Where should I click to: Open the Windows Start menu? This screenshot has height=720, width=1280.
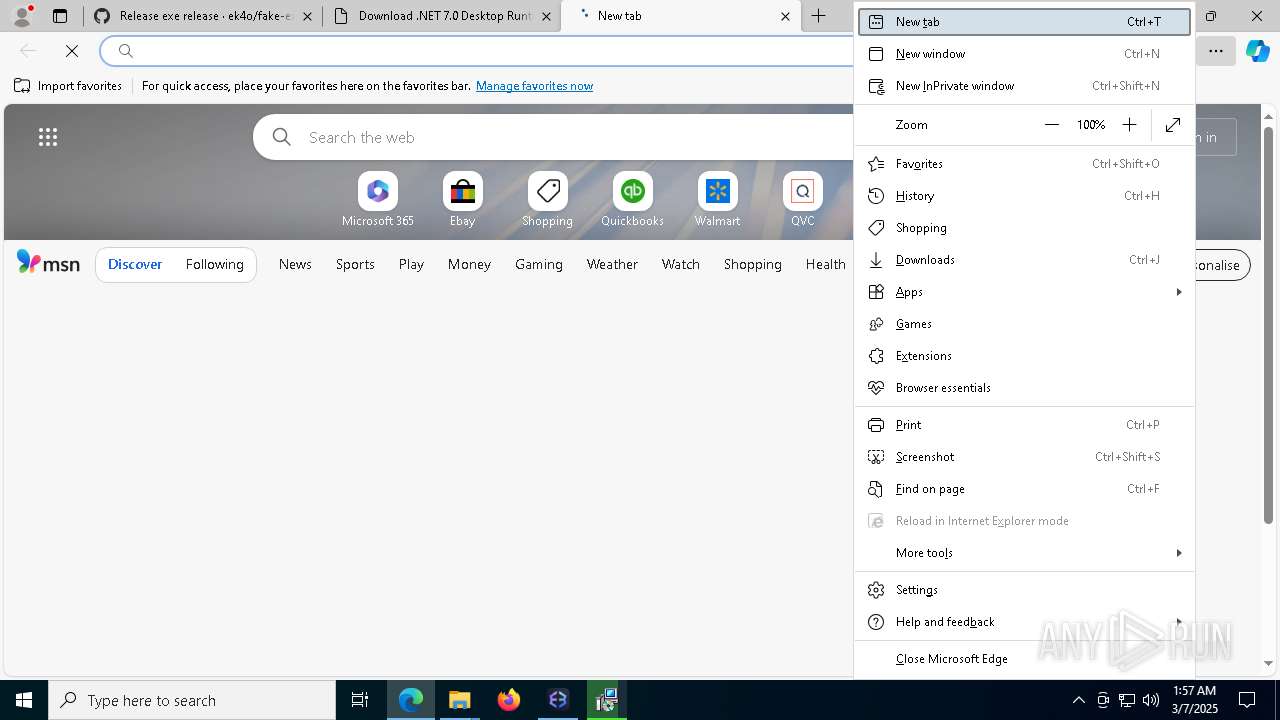click(24, 700)
